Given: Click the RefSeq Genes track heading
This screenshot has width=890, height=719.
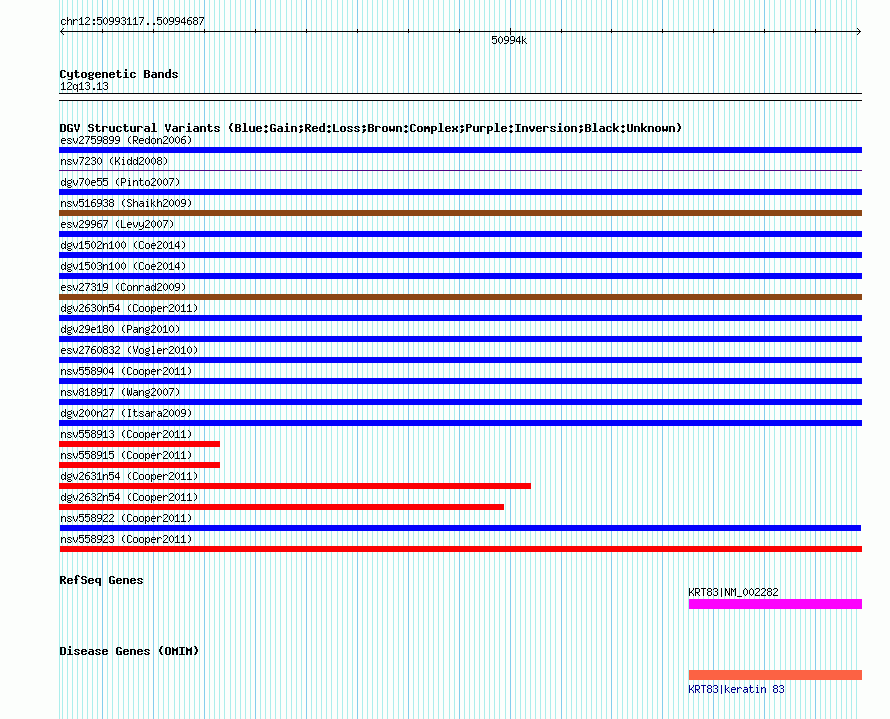Looking at the screenshot, I should tap(101, 580).
